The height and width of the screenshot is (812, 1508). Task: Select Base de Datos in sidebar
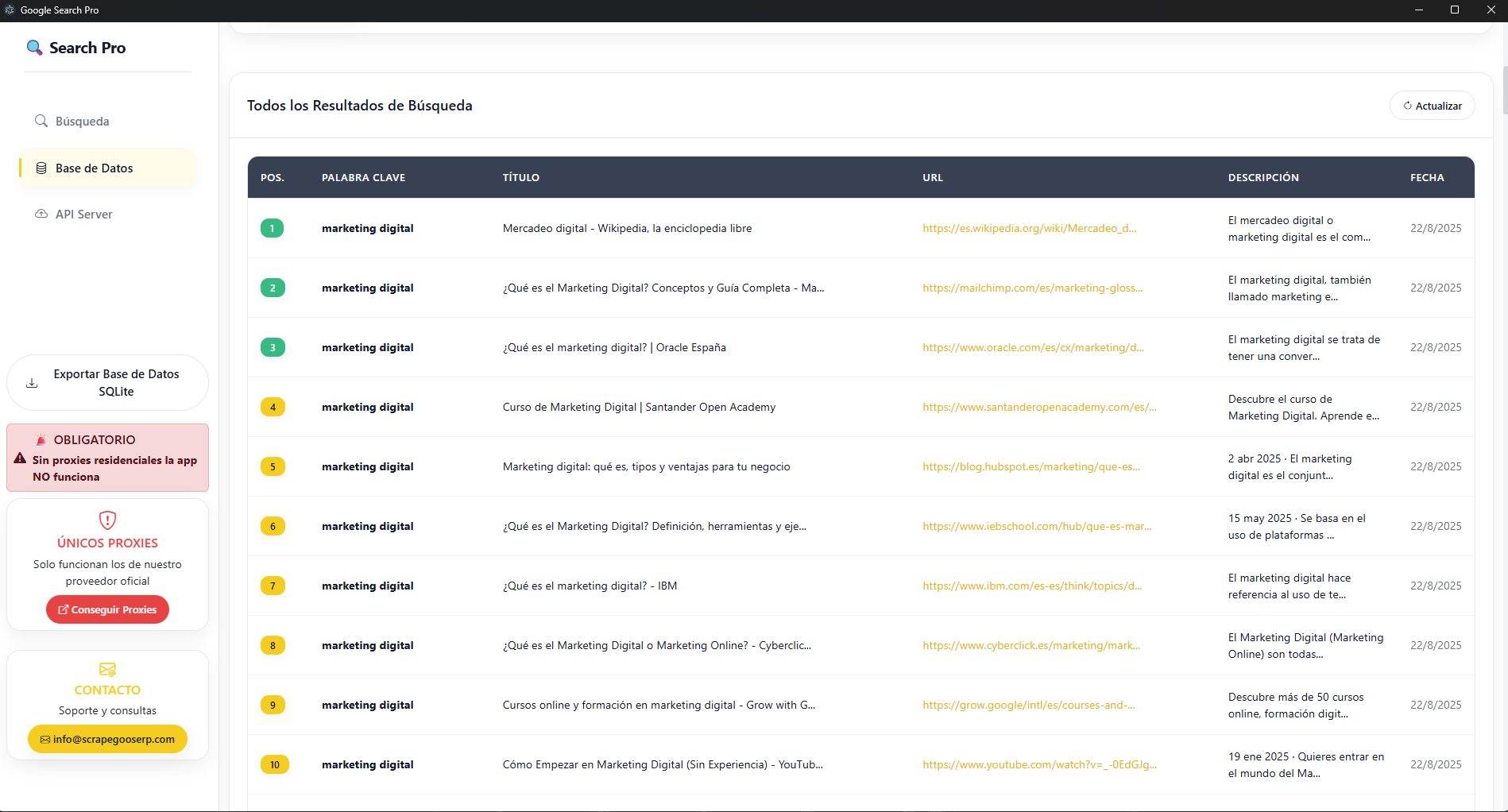(94, 168)
